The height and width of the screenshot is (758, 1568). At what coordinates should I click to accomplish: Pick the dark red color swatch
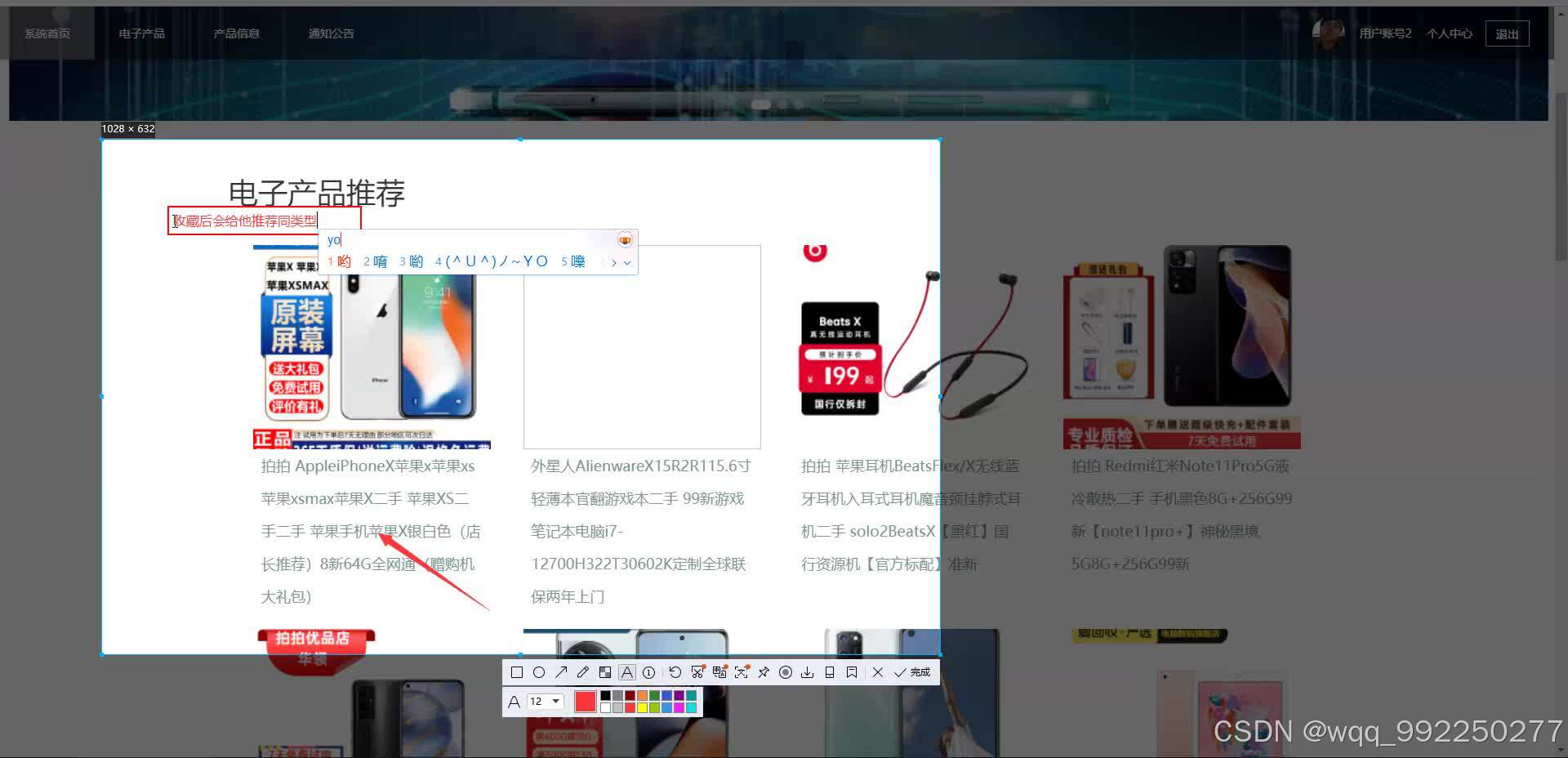pos(630,695)
